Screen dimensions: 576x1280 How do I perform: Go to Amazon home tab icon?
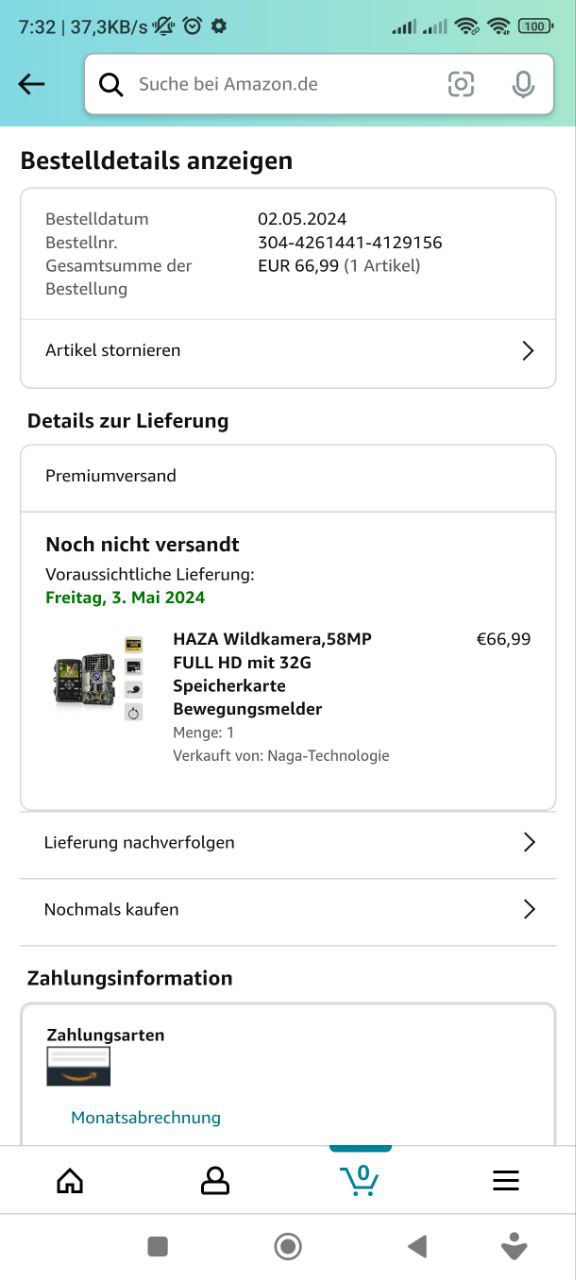click(70, 1181)
